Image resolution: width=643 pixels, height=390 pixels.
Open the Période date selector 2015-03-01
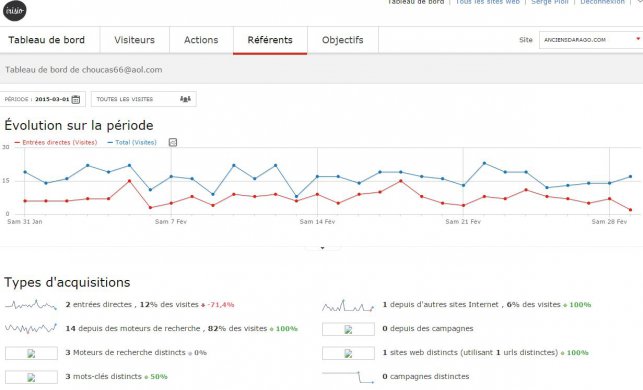pos(43,99)
